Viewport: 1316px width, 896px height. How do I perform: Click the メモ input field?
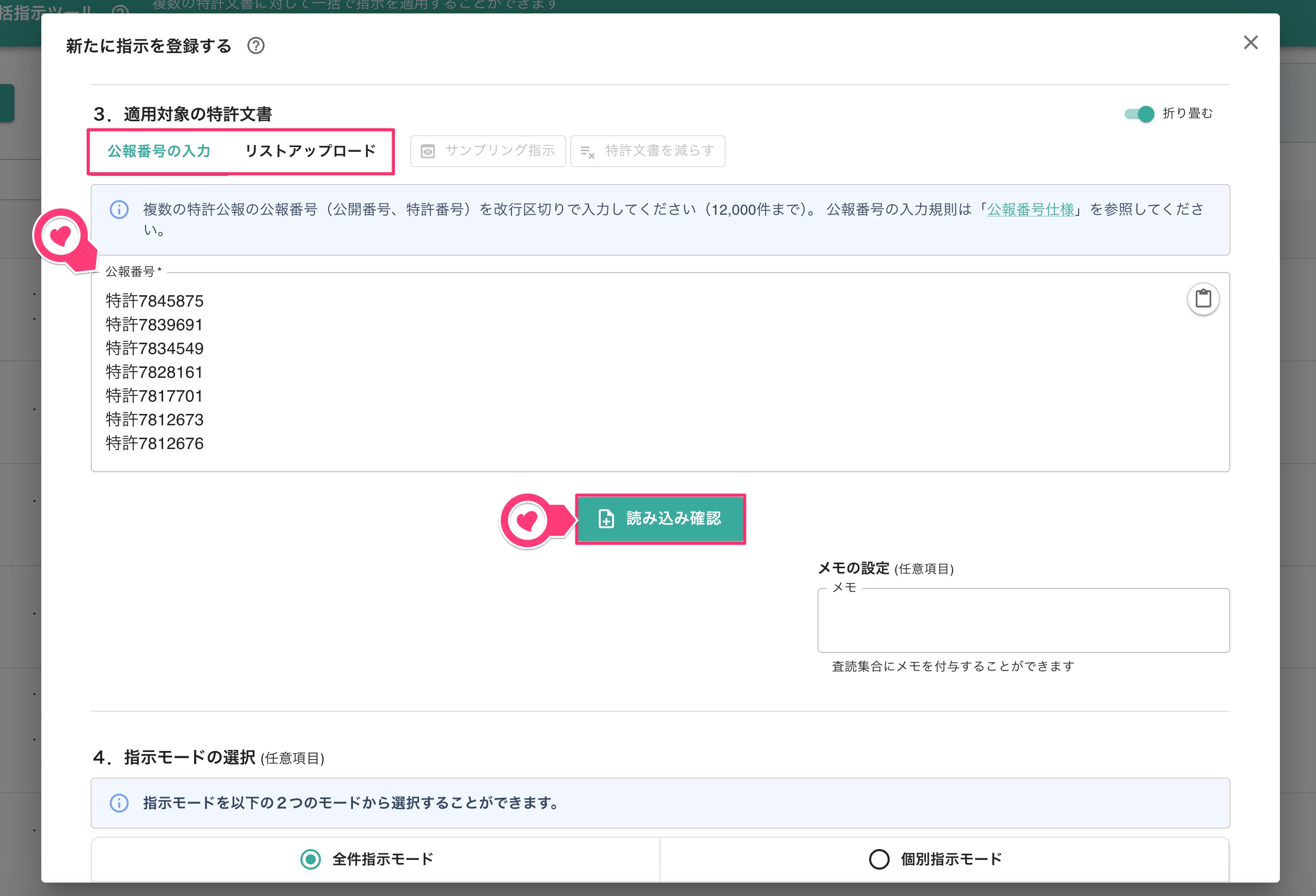1023,620
